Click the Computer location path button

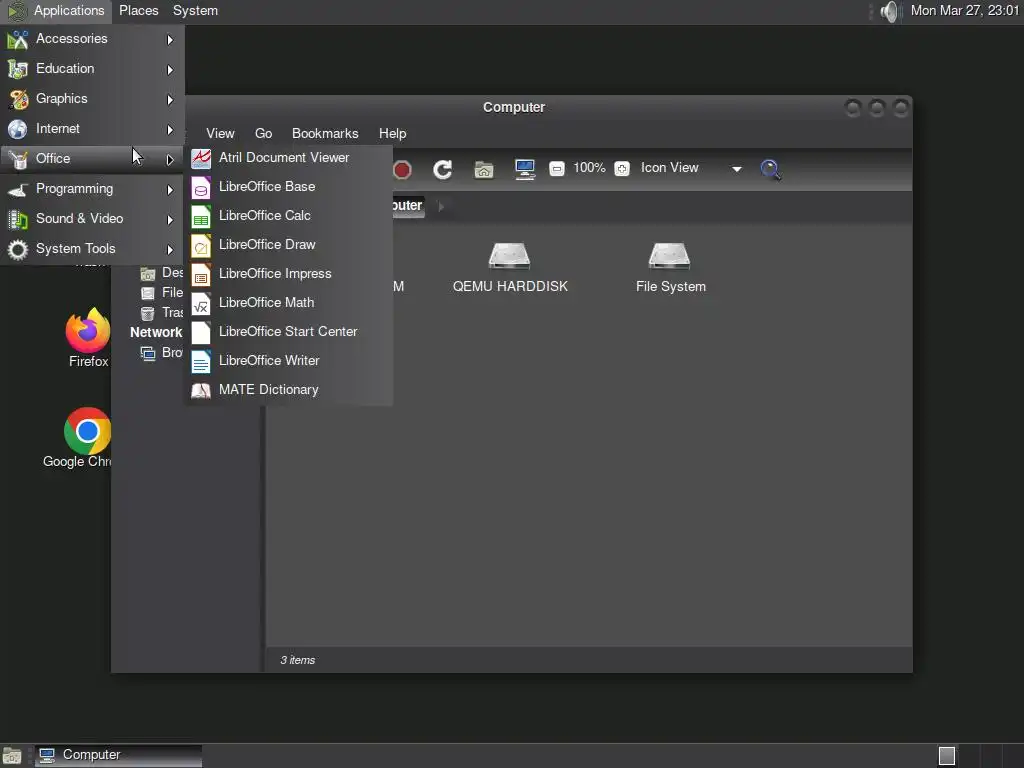[x=408, y=206]
